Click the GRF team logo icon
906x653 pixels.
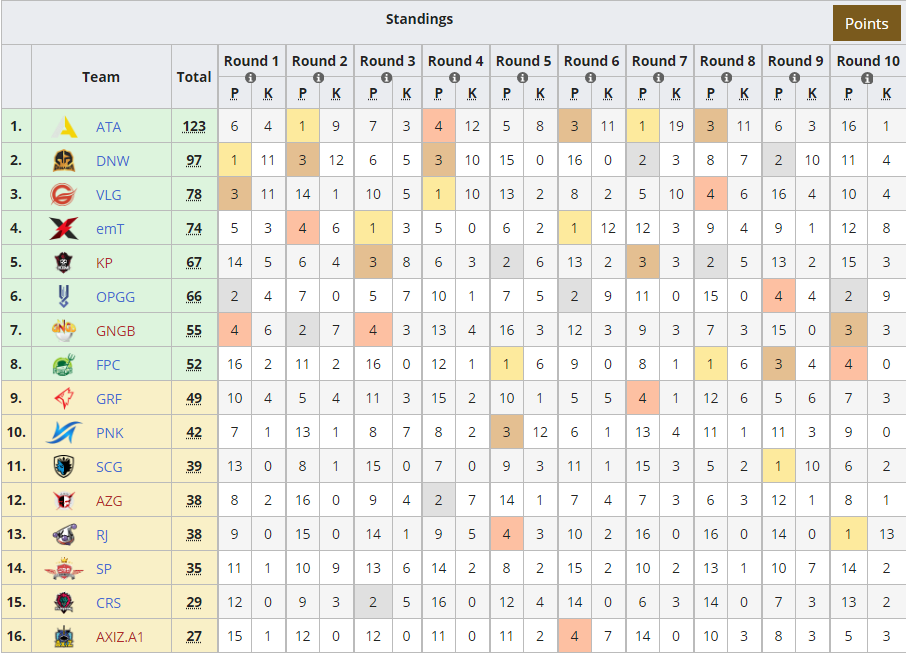tap(65, 399)
